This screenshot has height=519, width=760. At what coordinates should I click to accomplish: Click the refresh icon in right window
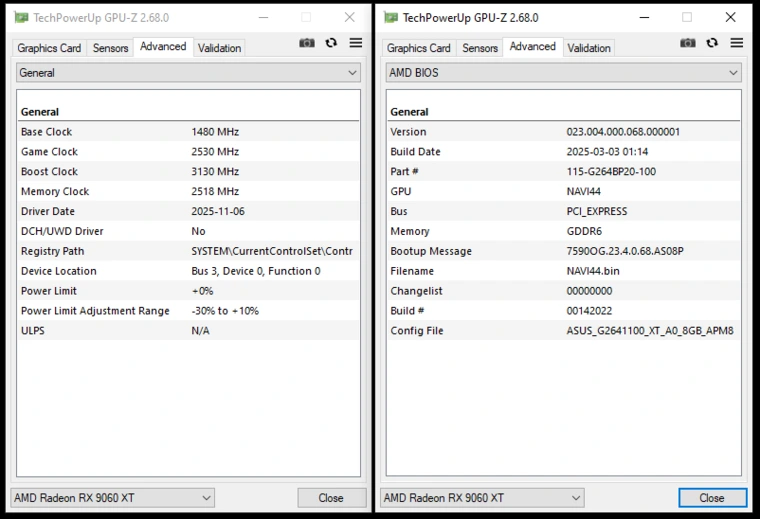(x=712, y=43)
